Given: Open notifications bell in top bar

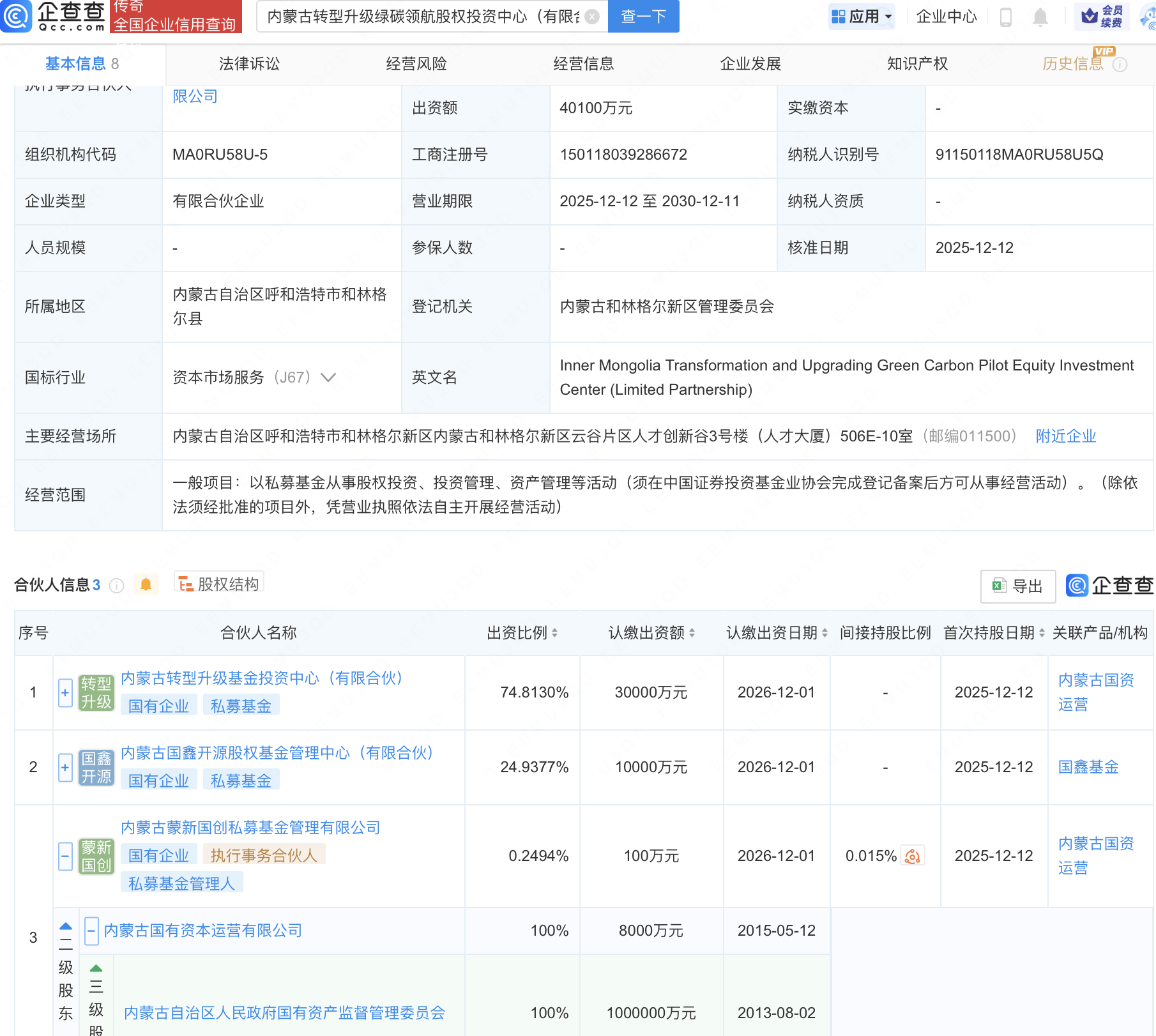Looking at the screenshot, I should coord(1040,17).
